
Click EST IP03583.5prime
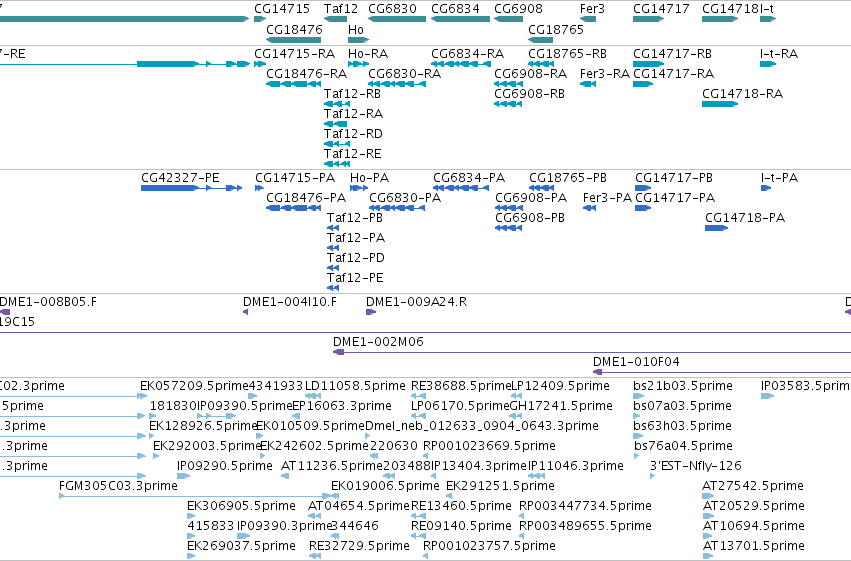click(805, 386)
